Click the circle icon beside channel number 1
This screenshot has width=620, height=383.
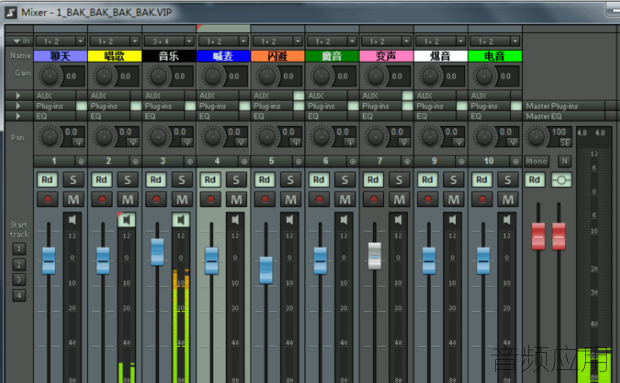coord(81,161)
